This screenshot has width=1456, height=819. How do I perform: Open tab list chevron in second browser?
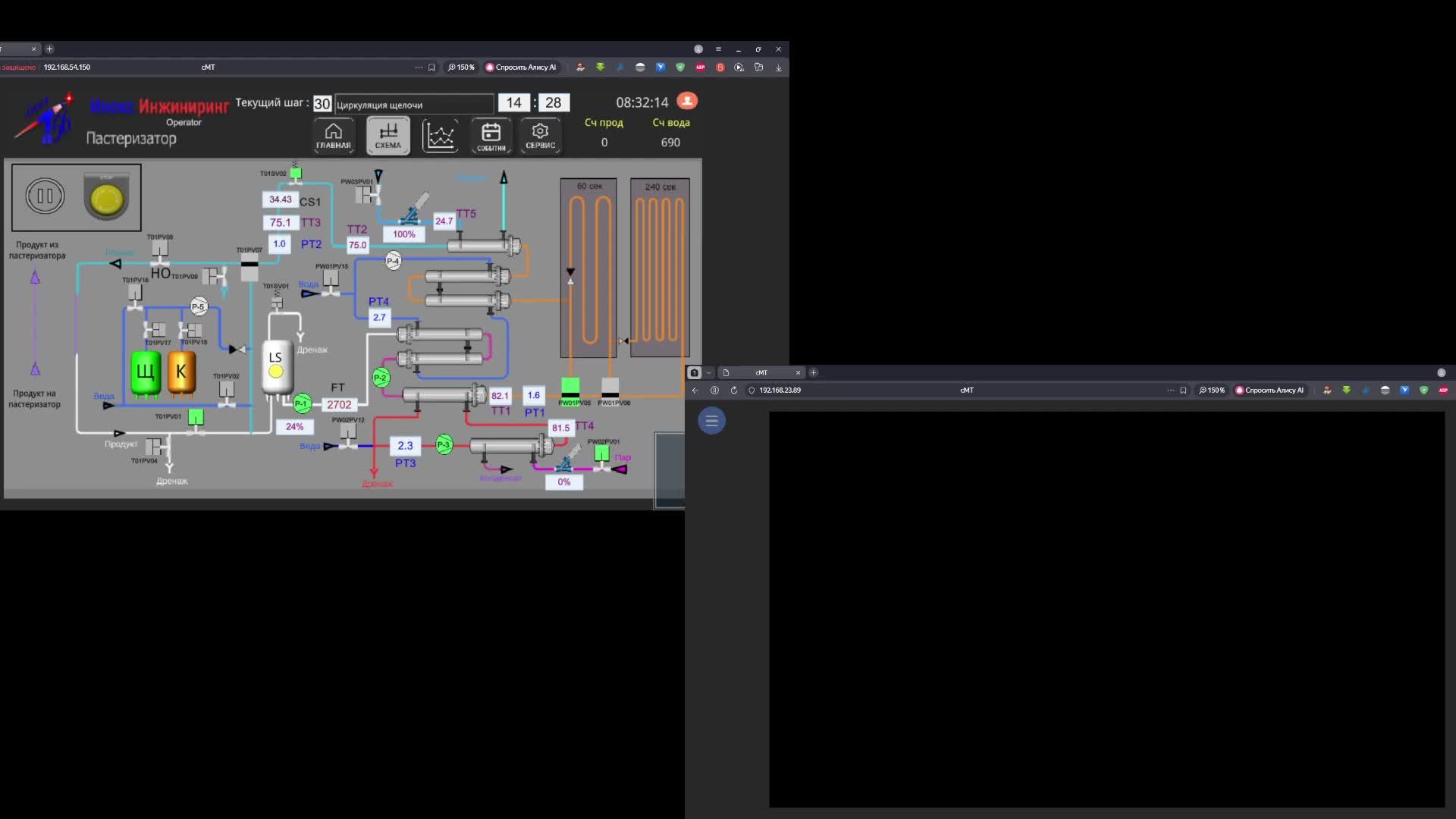pyautogui.click(x=708, y=372)
